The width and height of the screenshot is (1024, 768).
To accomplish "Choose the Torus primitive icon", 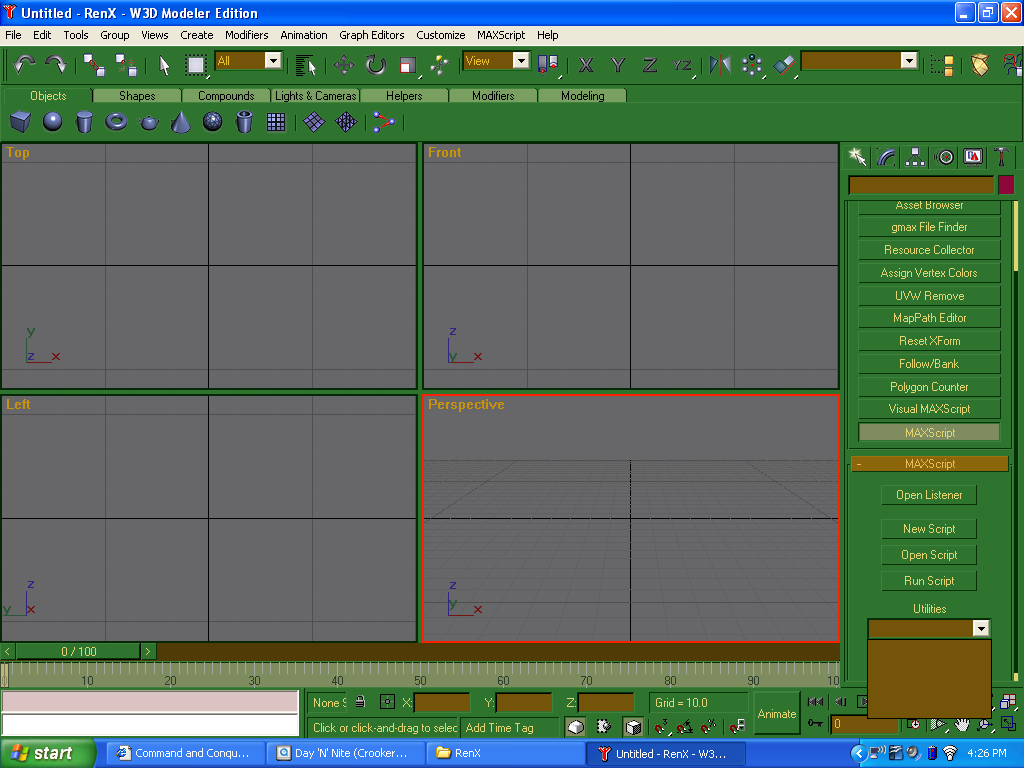I will 117,122.
